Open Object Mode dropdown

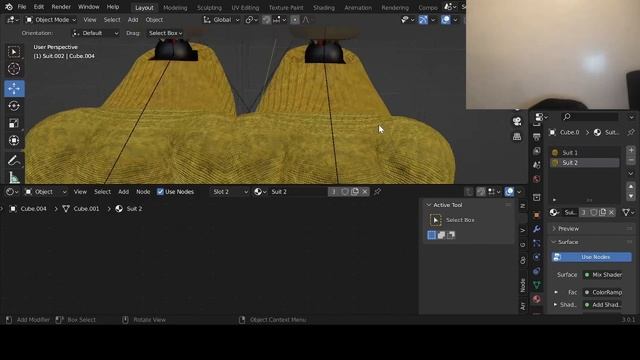(x=51, y=20)
